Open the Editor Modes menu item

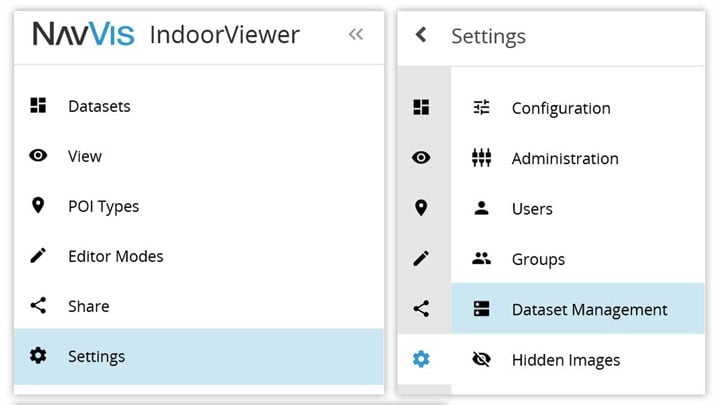click(x=199, y=256)
